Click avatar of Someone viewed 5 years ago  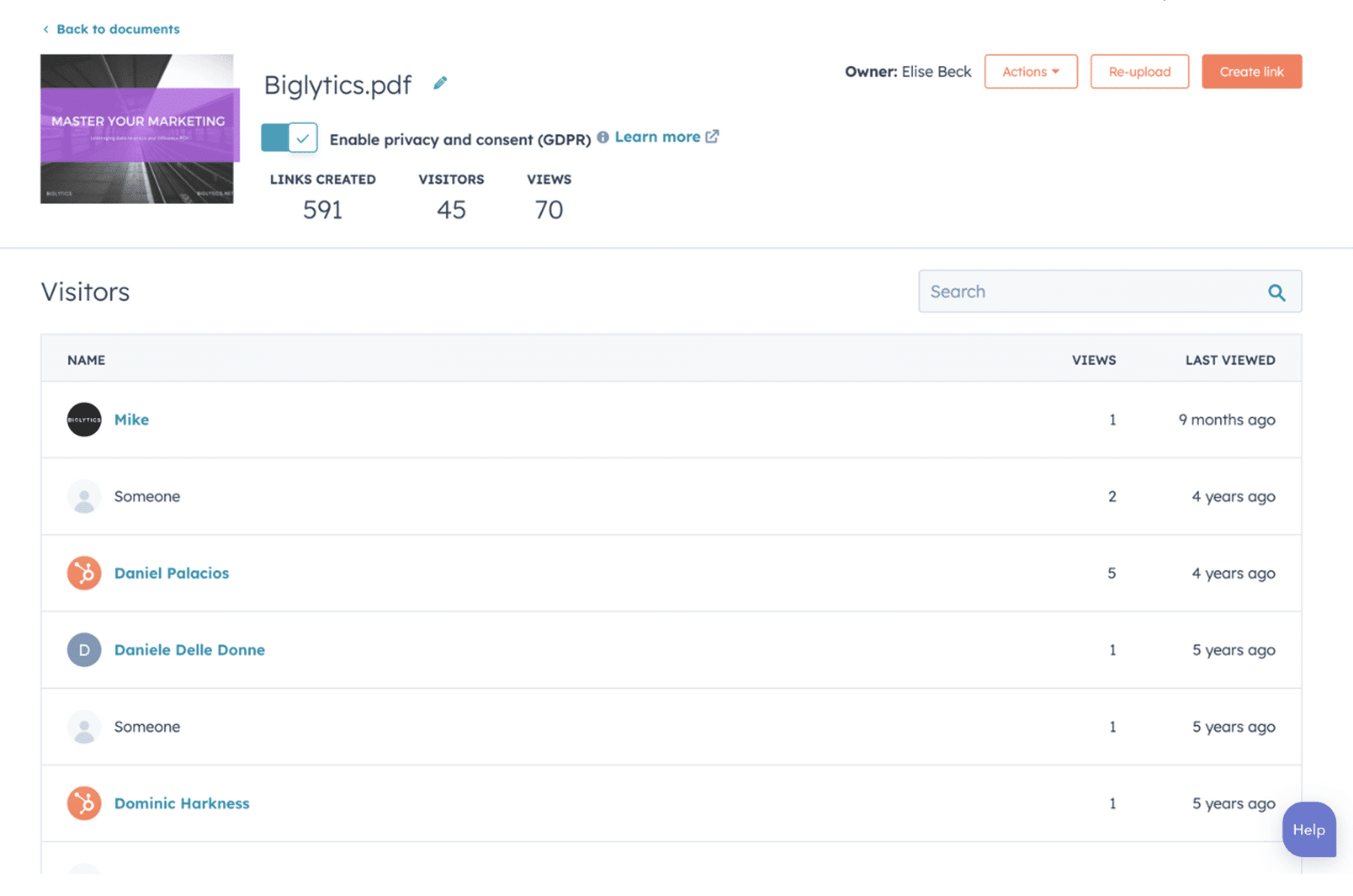click(x=84, y=727)
